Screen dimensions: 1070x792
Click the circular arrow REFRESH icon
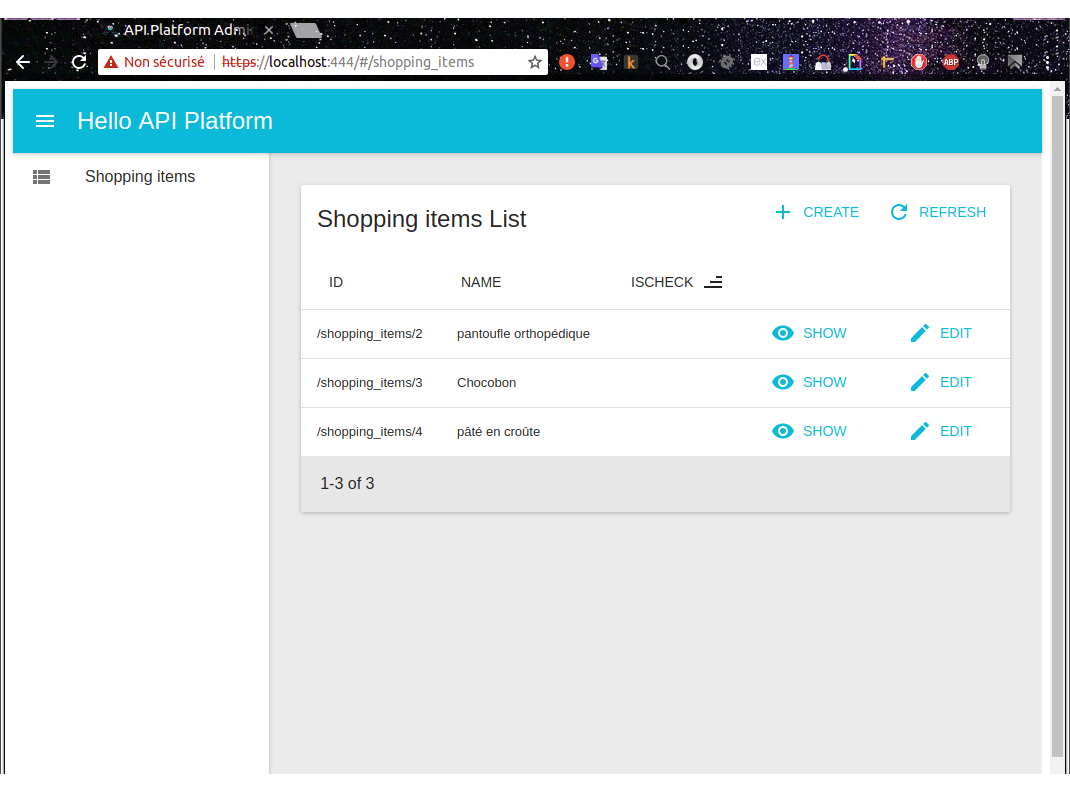(x=899, y=212)
